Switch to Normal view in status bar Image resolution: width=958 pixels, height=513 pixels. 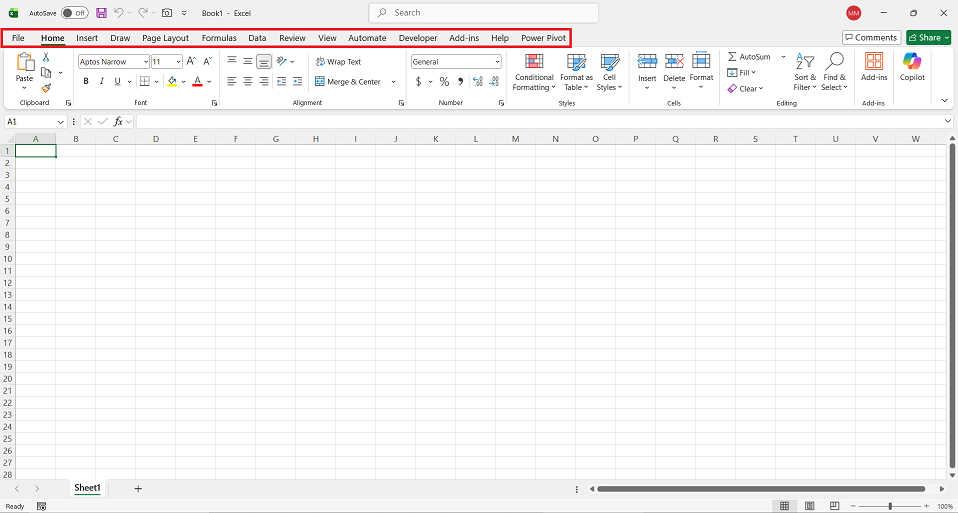784,506
